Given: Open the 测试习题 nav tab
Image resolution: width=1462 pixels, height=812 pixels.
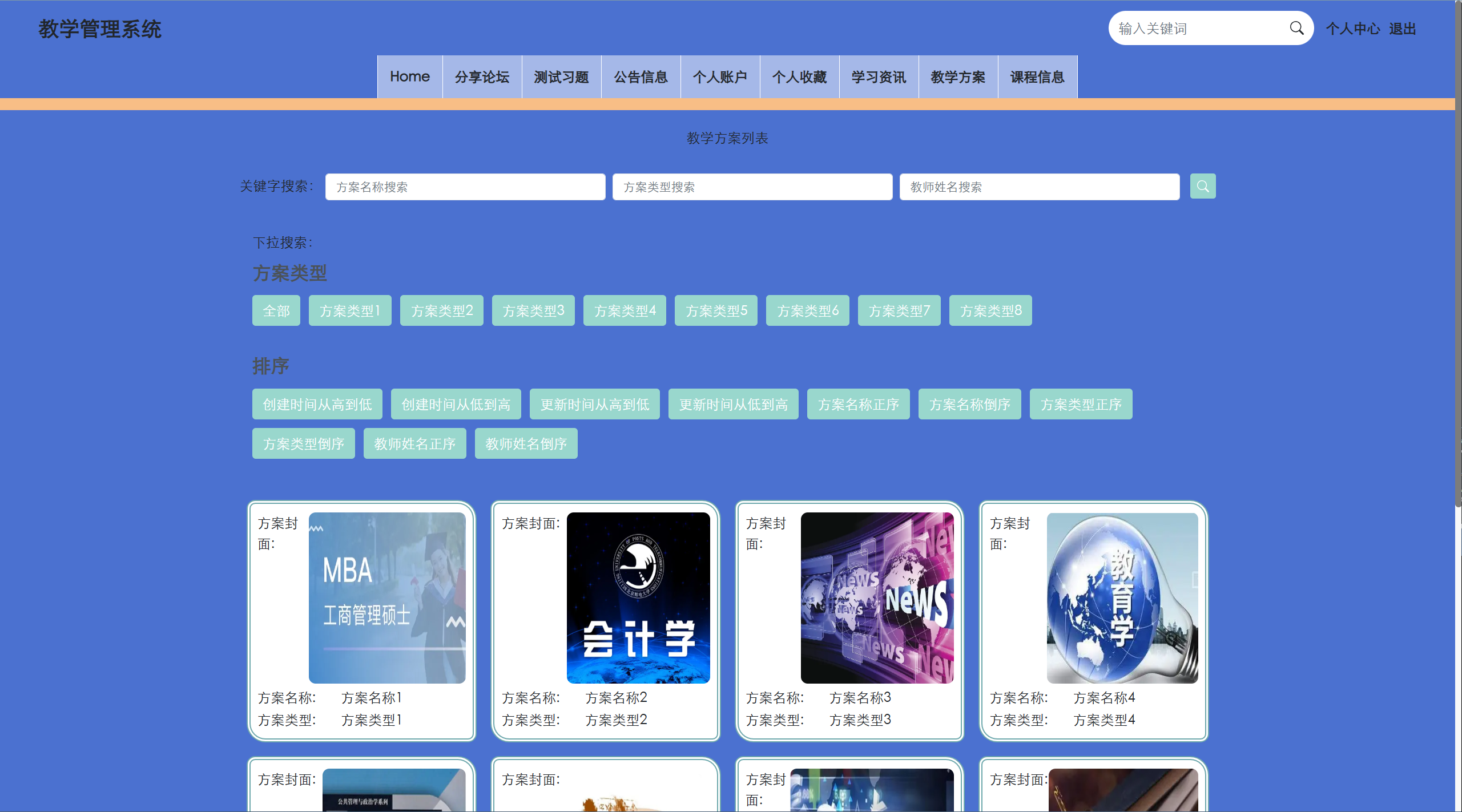Looking at the screenshot, I should 561,77.
